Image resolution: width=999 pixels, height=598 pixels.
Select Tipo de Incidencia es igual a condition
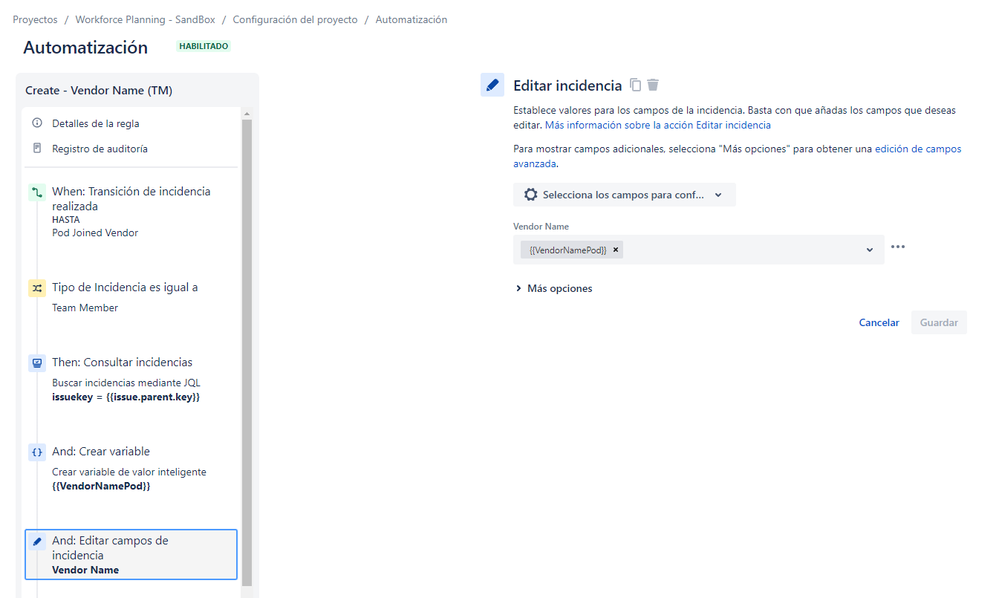pos(131,297)
